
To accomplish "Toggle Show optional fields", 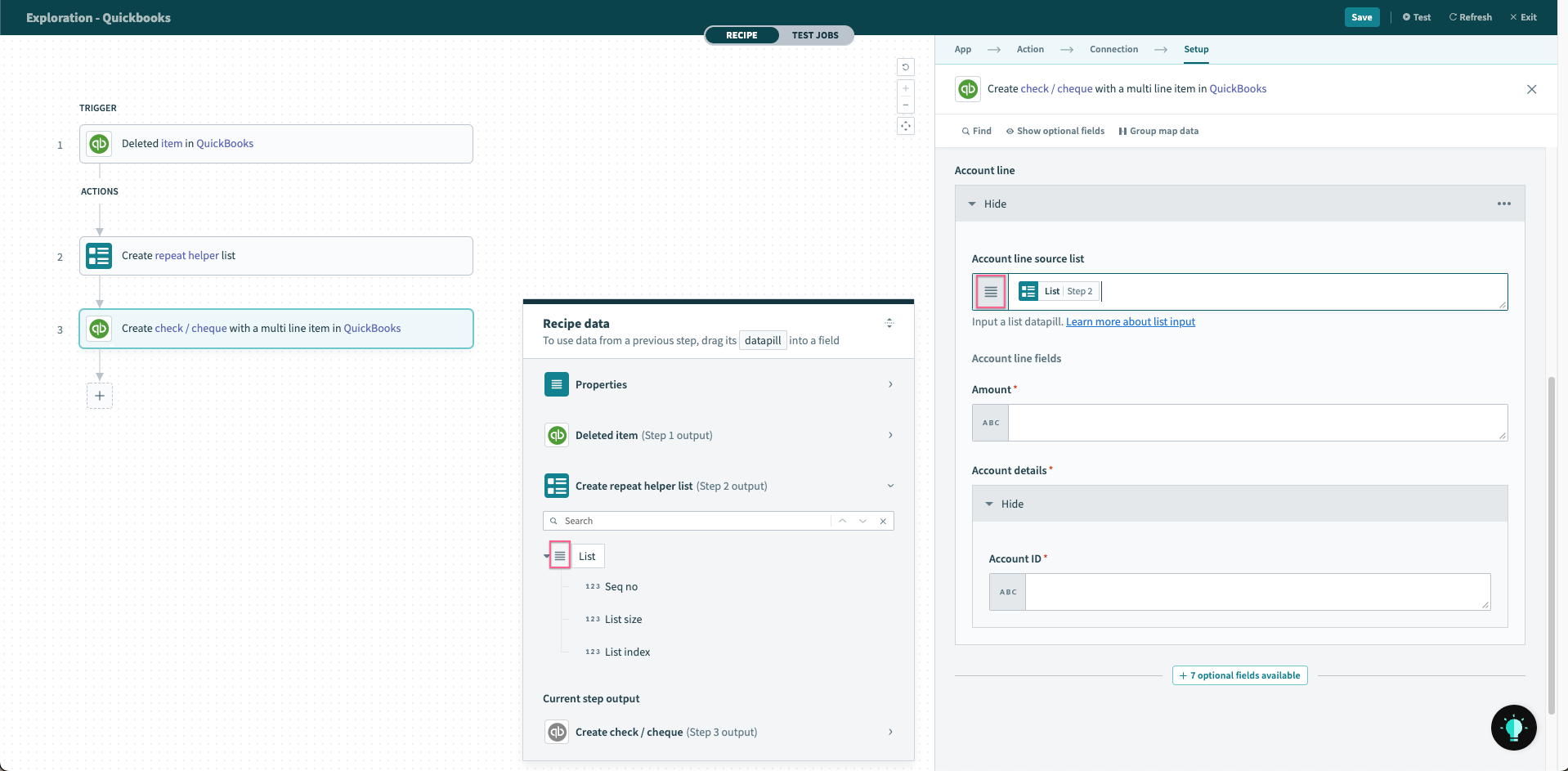I will click(1055, 131).
